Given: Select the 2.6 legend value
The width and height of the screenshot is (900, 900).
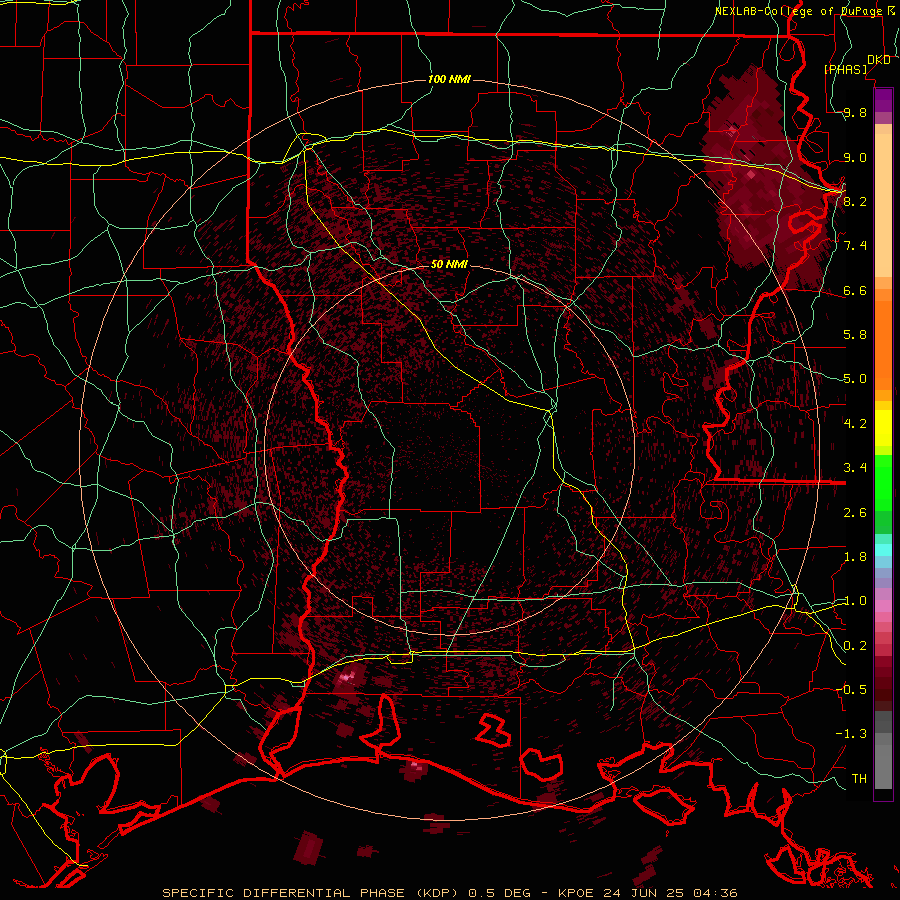Looking at the screenshot, I should pos(855,513).
